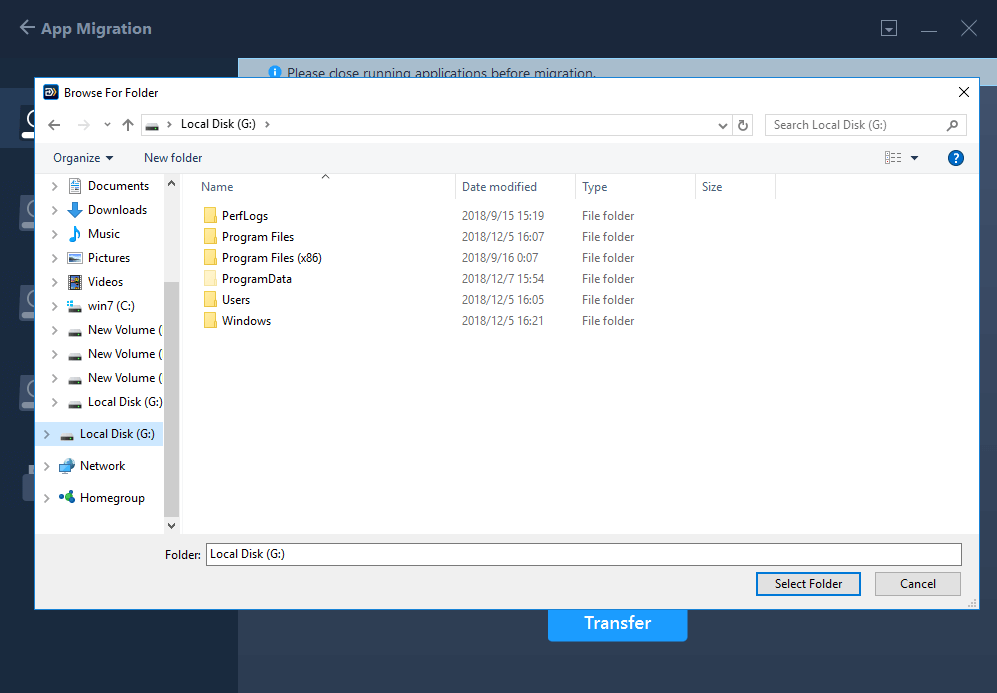Close the Browse For Folder dialog
This screenshot has width=997, height=693.
963,92
